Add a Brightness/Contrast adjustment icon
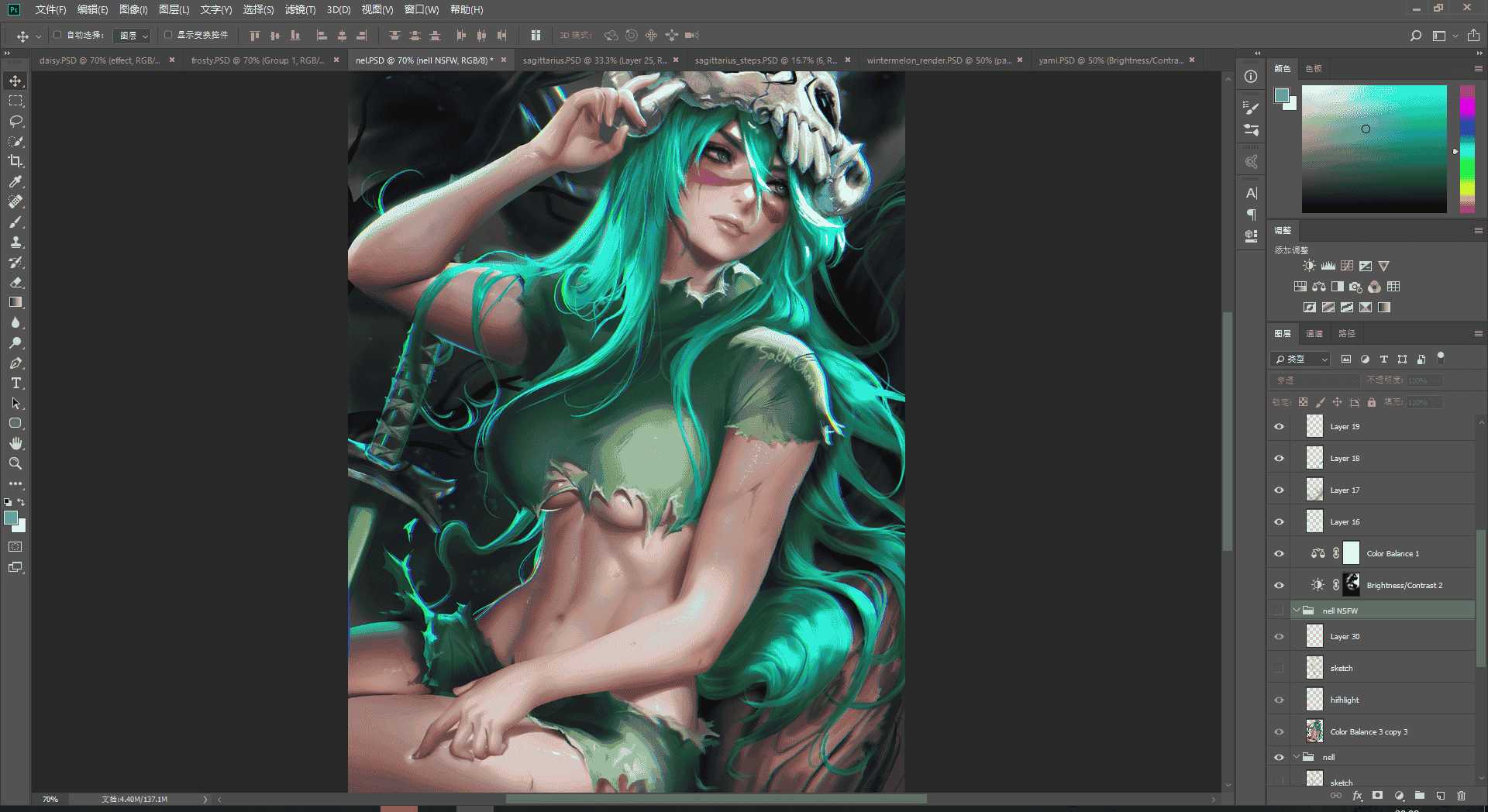1488x812 pixels. coord(1309,266)
